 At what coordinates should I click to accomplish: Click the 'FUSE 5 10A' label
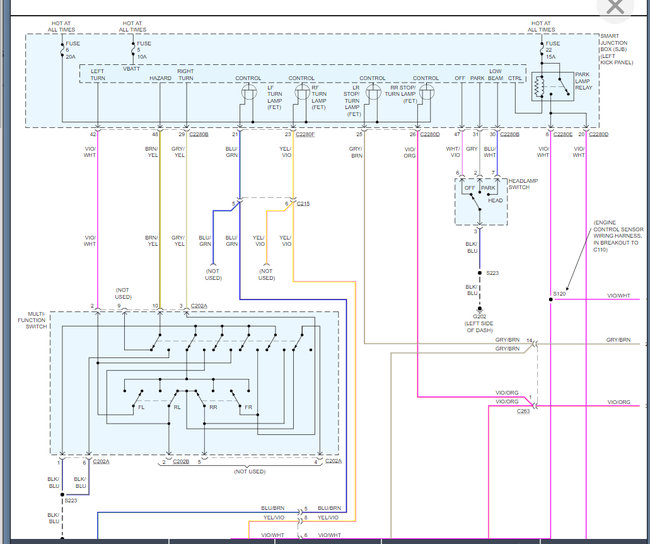(x=144, y=50)
